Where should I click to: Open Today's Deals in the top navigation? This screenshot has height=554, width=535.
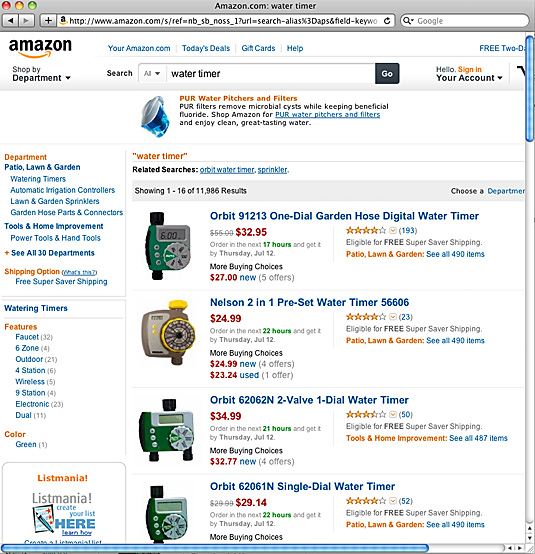[206, 48]
